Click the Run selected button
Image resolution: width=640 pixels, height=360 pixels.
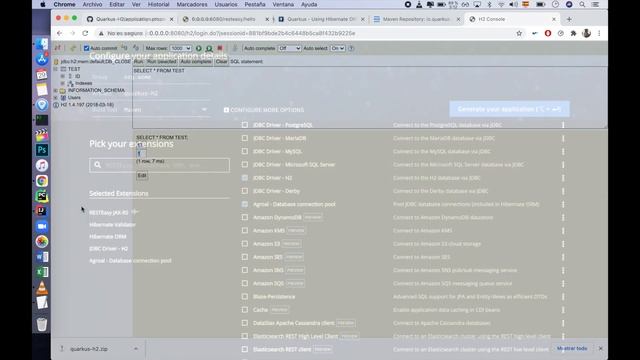click(161, 62)
